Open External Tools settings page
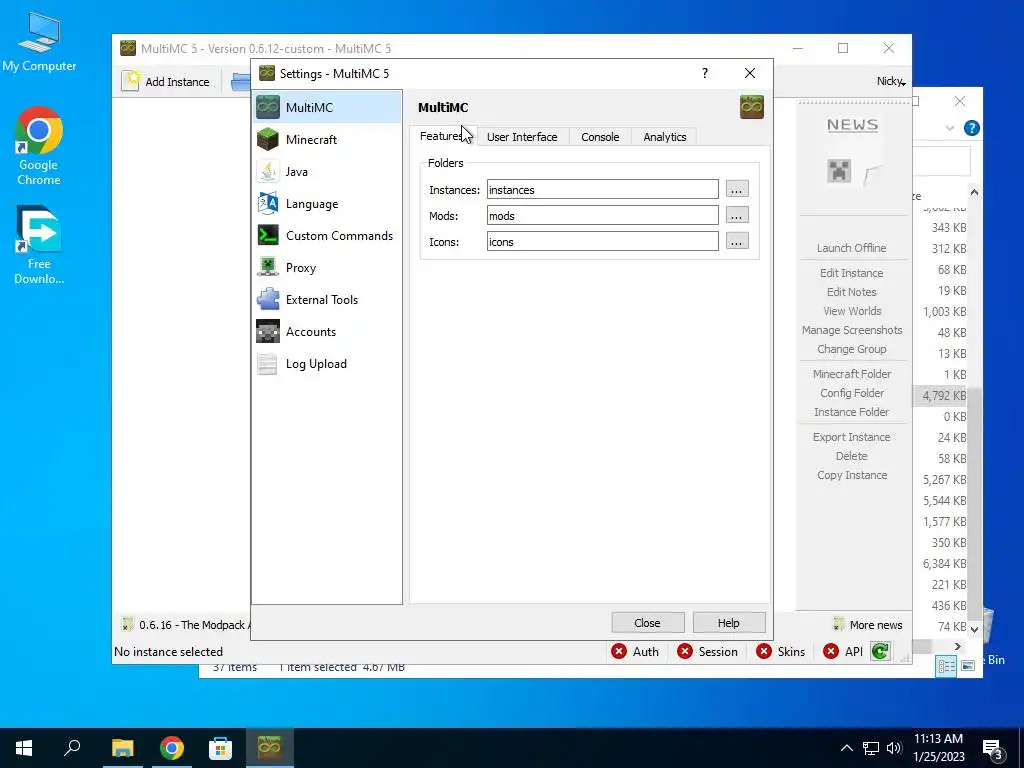 click(x=327, y=299)
